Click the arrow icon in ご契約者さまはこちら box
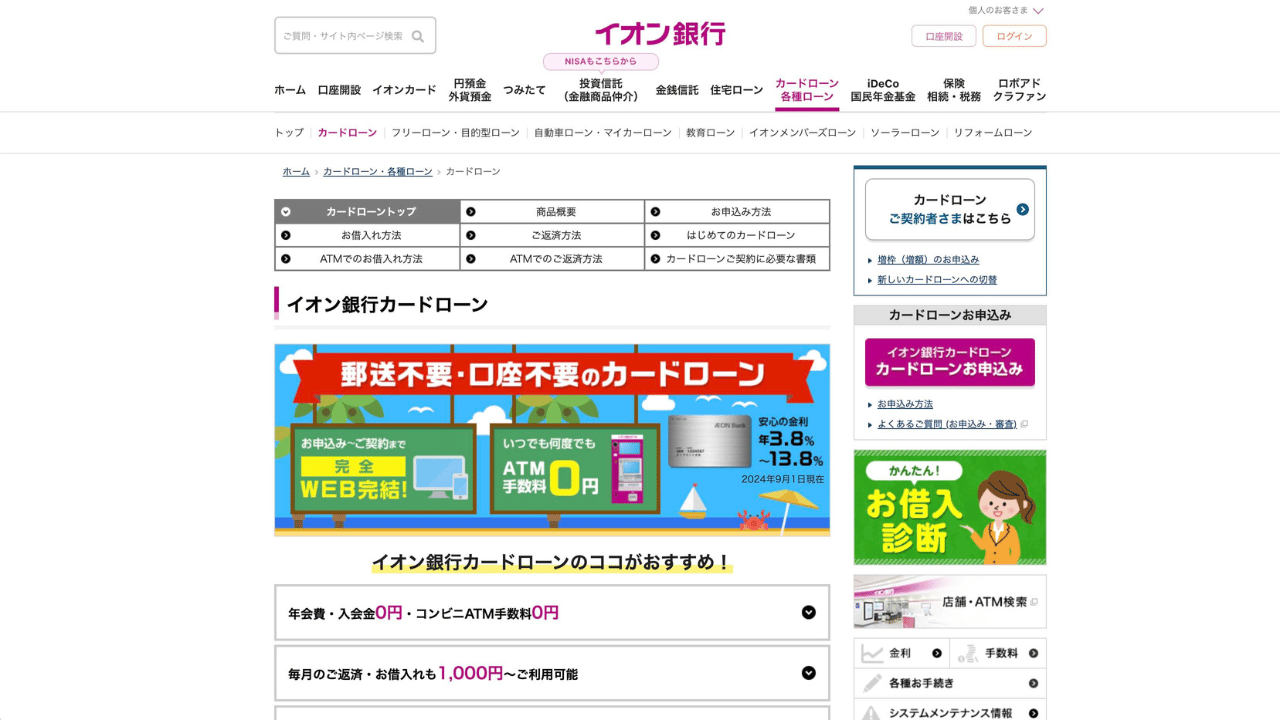This screenshot has height=720, width=1280. point(1022,209)
